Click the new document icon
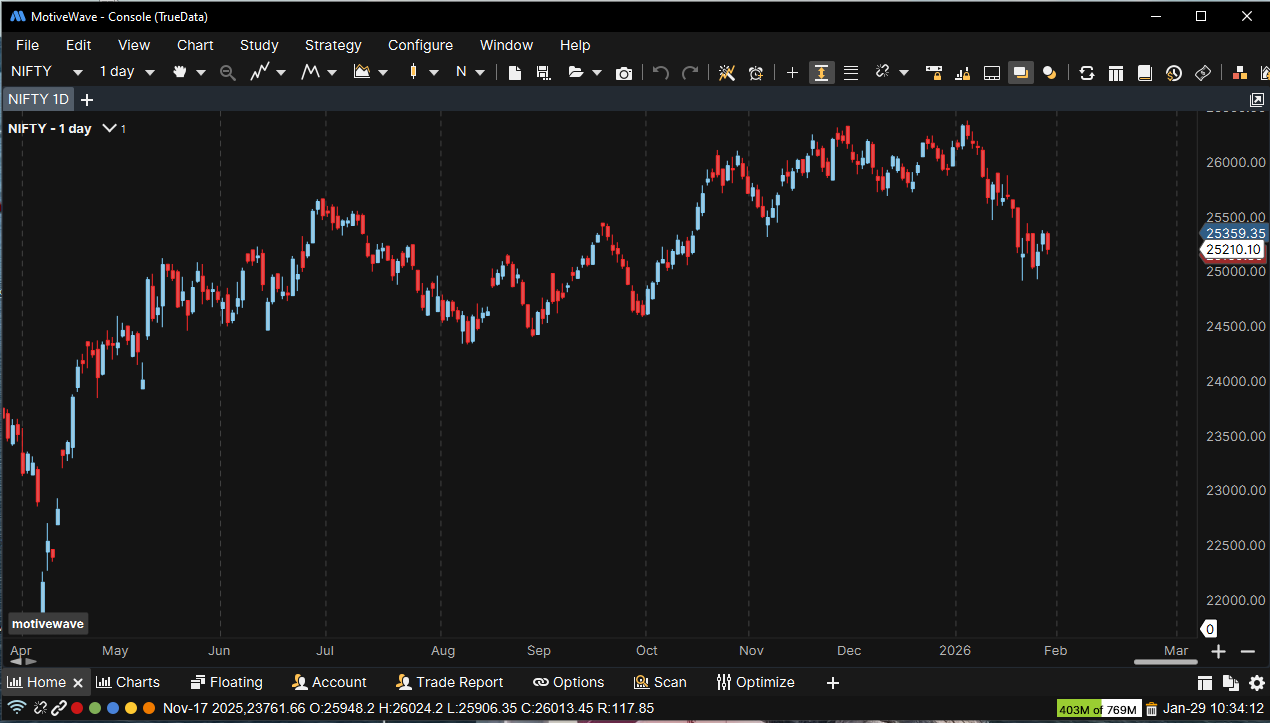Screen dimensions: 1270x723 (514, 73)
